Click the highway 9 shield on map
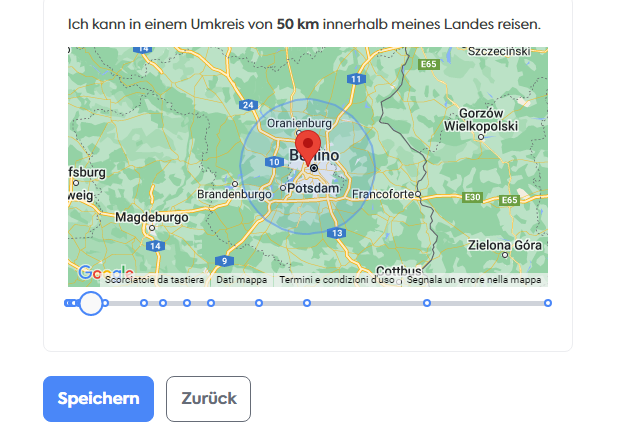Viewport: 632px width, 438px height. pos(225,261)
